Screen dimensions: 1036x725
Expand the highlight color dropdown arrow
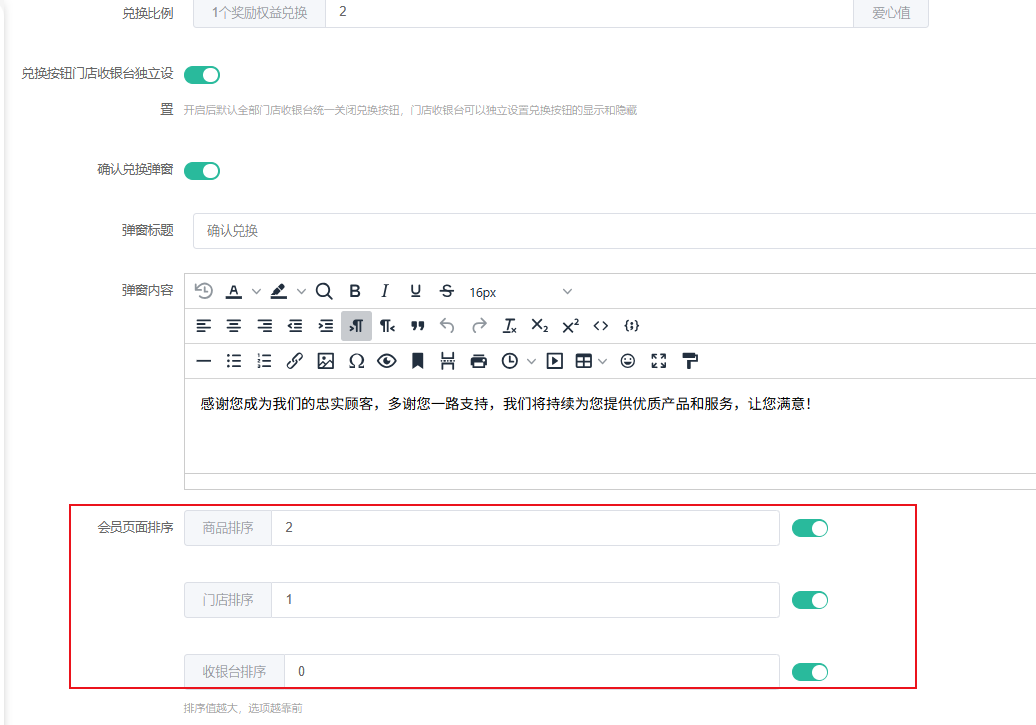tap(301, 291)
